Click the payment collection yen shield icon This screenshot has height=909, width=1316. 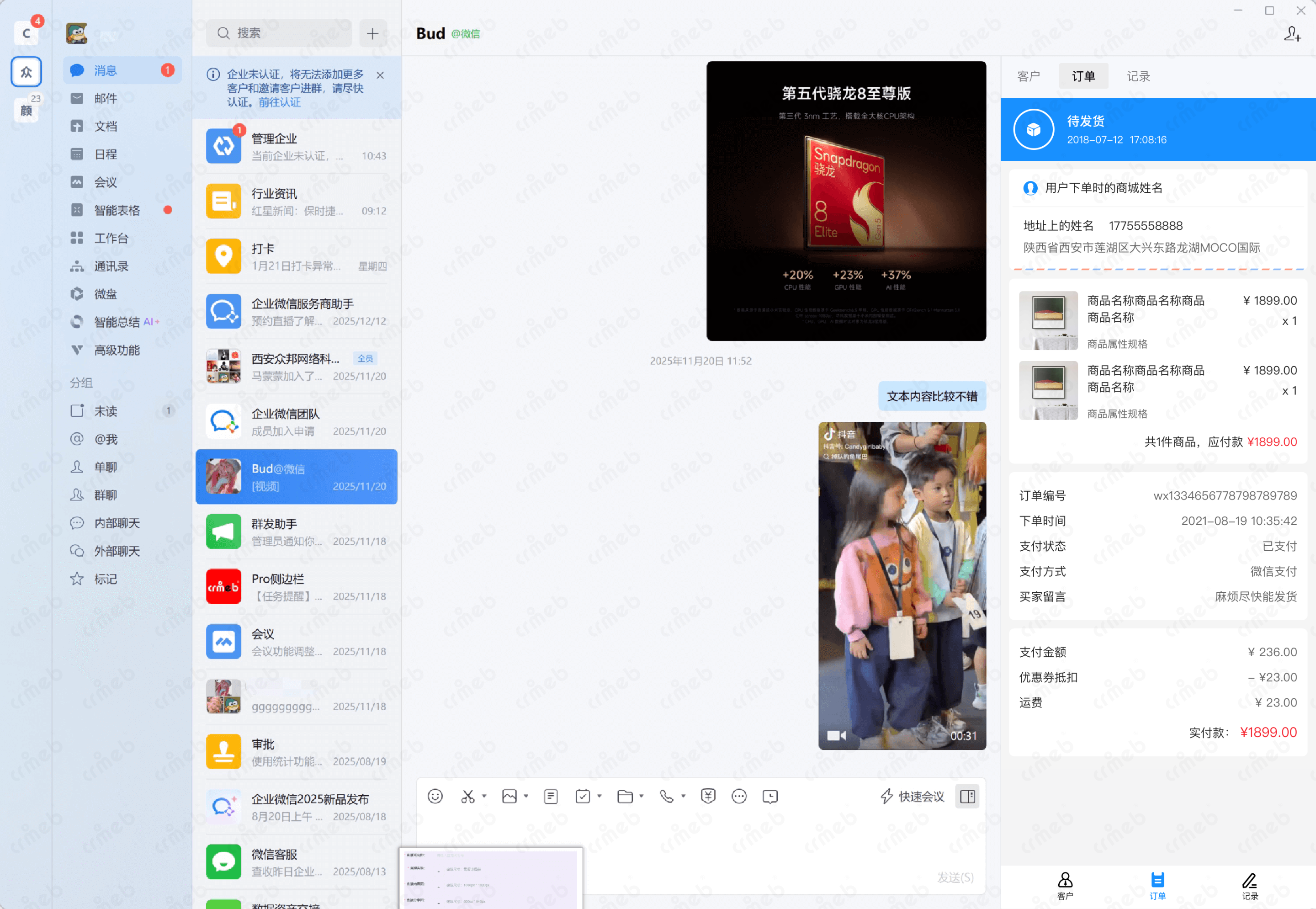point(708,796)
